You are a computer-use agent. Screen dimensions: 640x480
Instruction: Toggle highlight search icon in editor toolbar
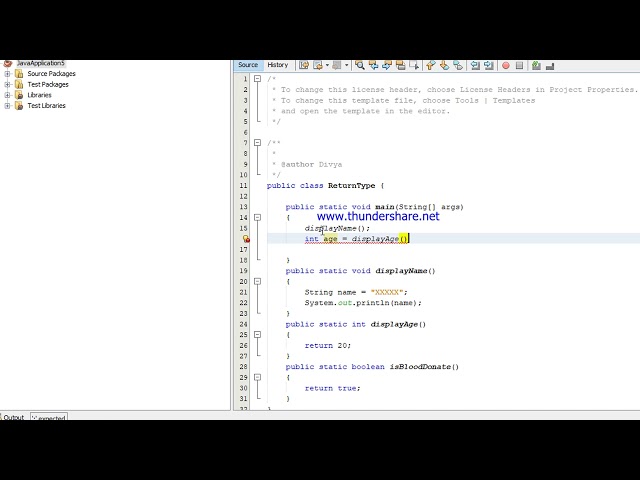click(401, 65)
